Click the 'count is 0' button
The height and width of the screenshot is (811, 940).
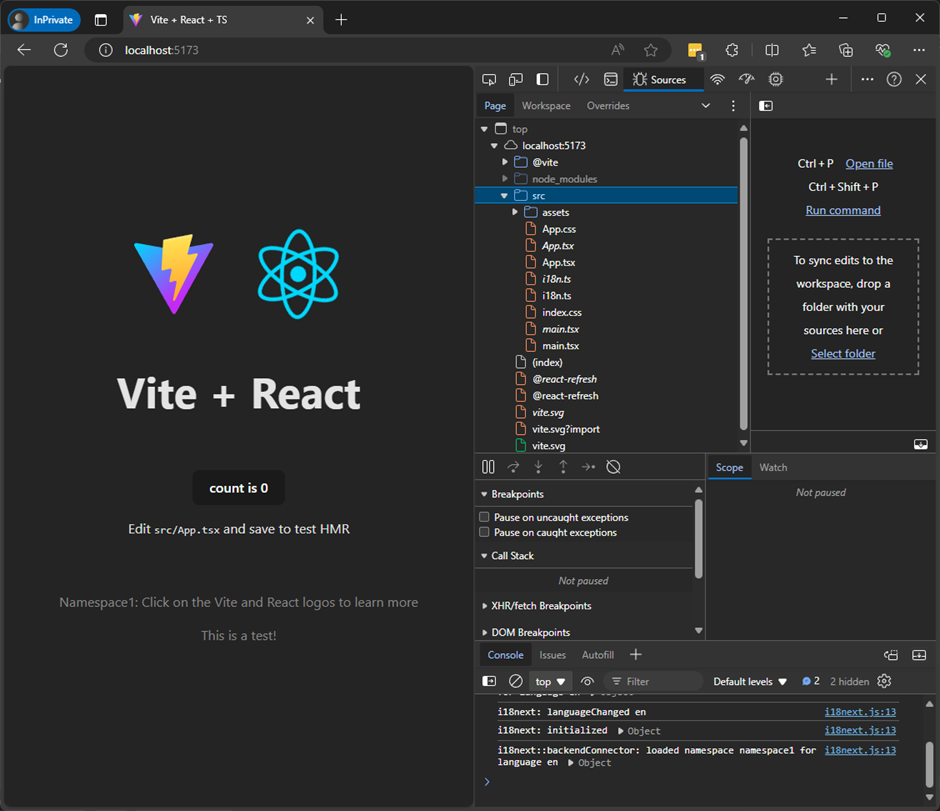(238, 488)
